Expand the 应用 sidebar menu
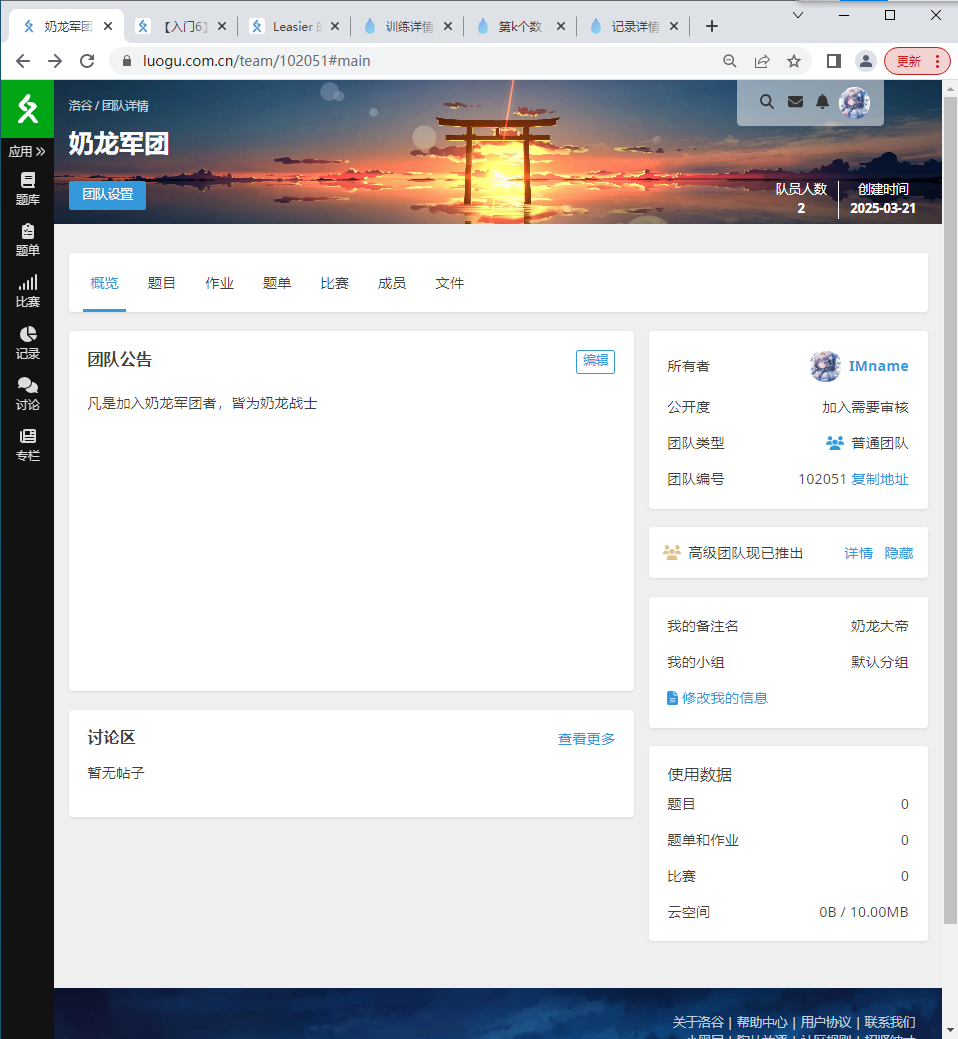Screen dimensions: 958x1039 tap(27, 152)
